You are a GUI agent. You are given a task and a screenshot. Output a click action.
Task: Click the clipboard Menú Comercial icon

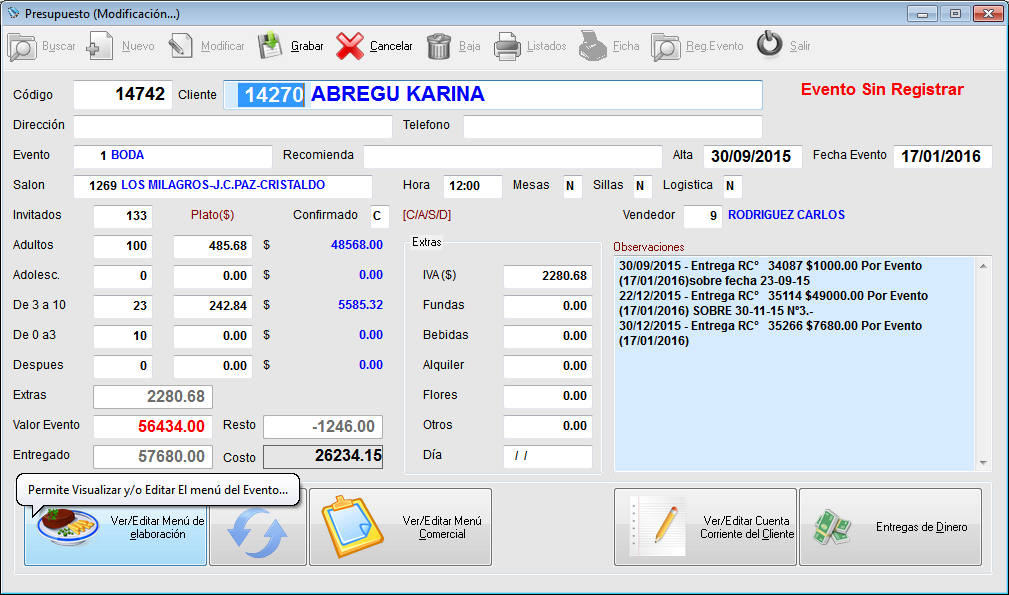point(353,527)
